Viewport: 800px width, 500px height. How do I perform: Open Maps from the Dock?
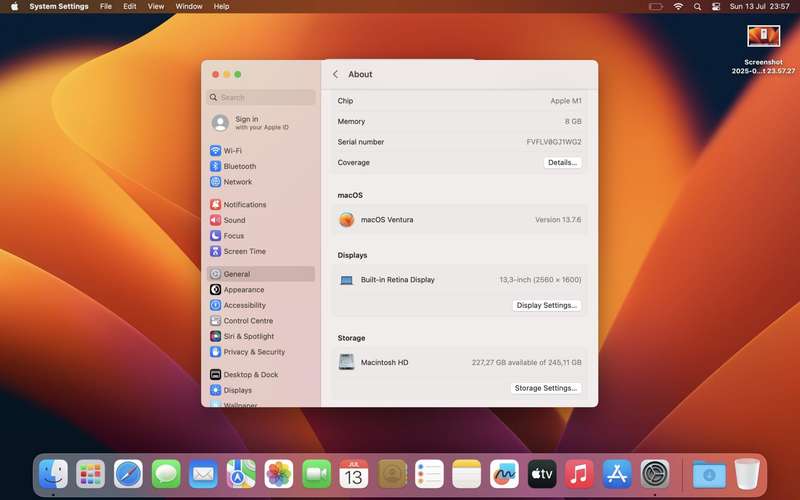point(241,474)
